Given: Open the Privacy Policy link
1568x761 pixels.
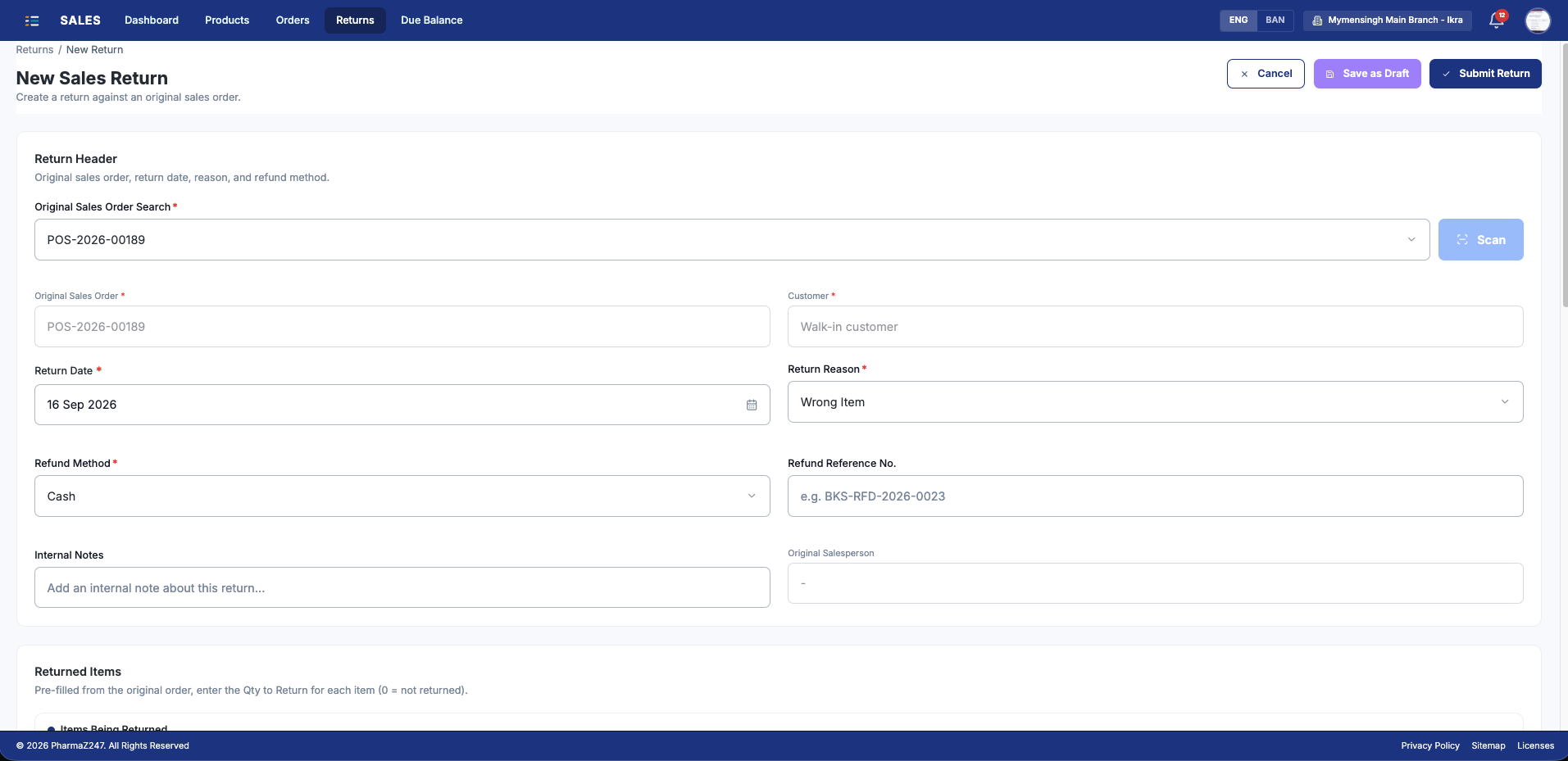Looking at the screenshot, I should tap(1430, 745).
